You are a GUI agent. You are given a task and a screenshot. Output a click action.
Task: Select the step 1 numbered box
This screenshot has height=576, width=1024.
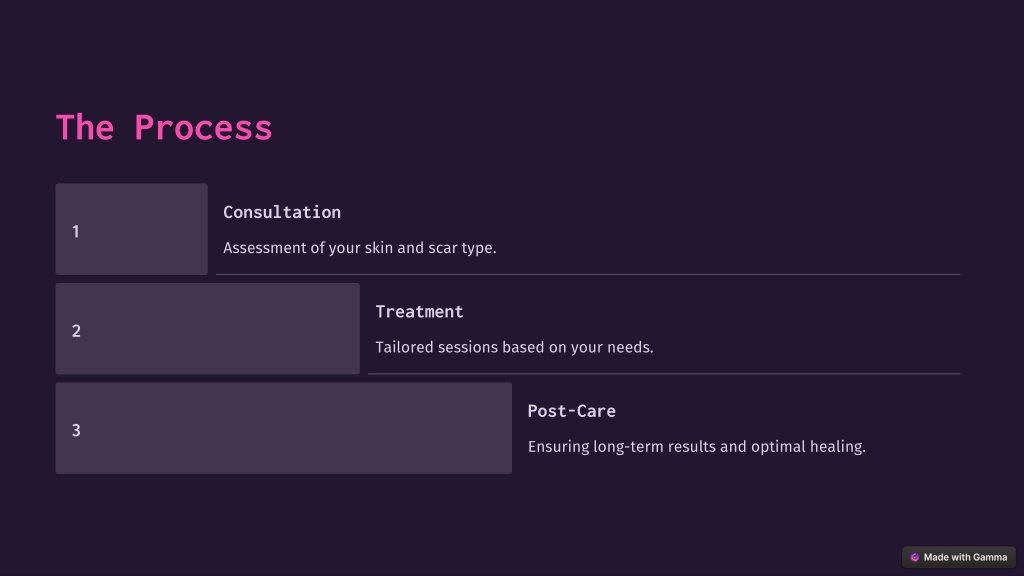click(131, 229)
